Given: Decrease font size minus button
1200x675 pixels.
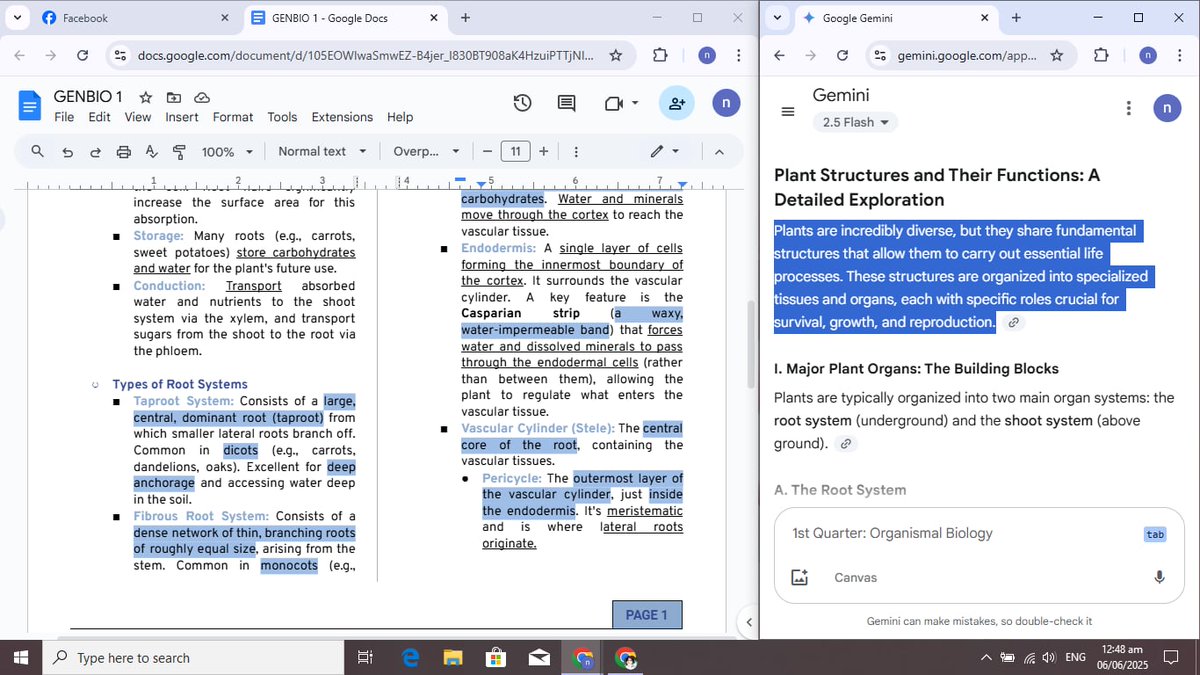Looking at the screenshot, I should (487, 152).
